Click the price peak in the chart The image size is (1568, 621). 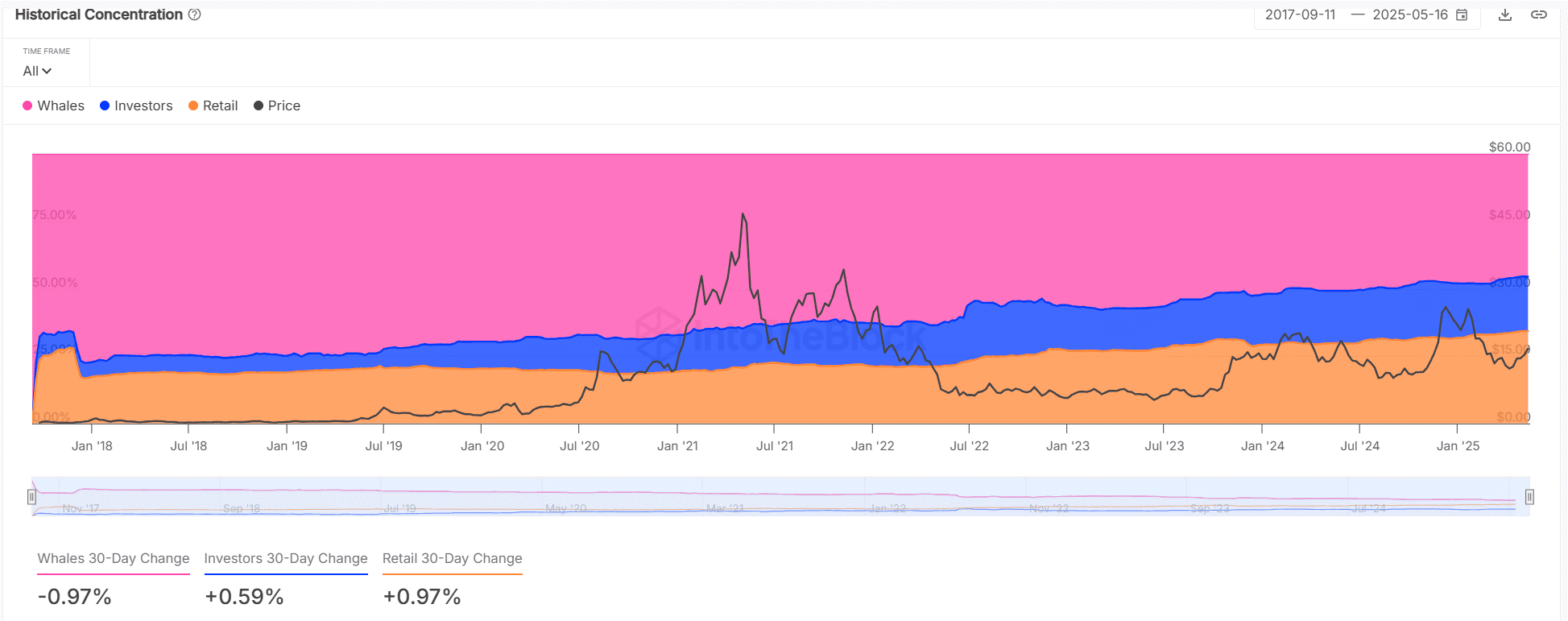pyautogui.click(x=743, y=214)
